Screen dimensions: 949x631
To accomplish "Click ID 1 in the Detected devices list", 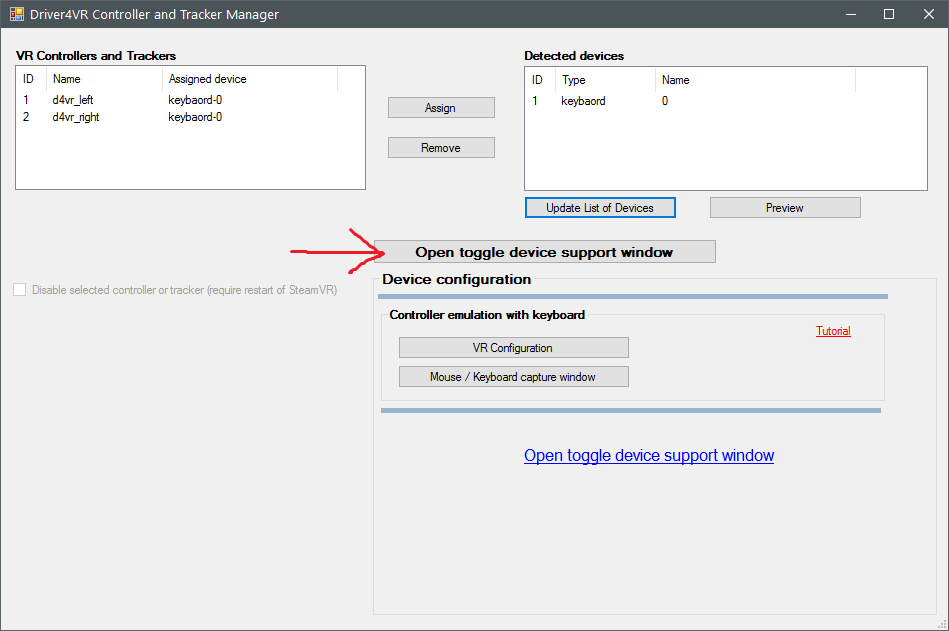I will (535, 101).
